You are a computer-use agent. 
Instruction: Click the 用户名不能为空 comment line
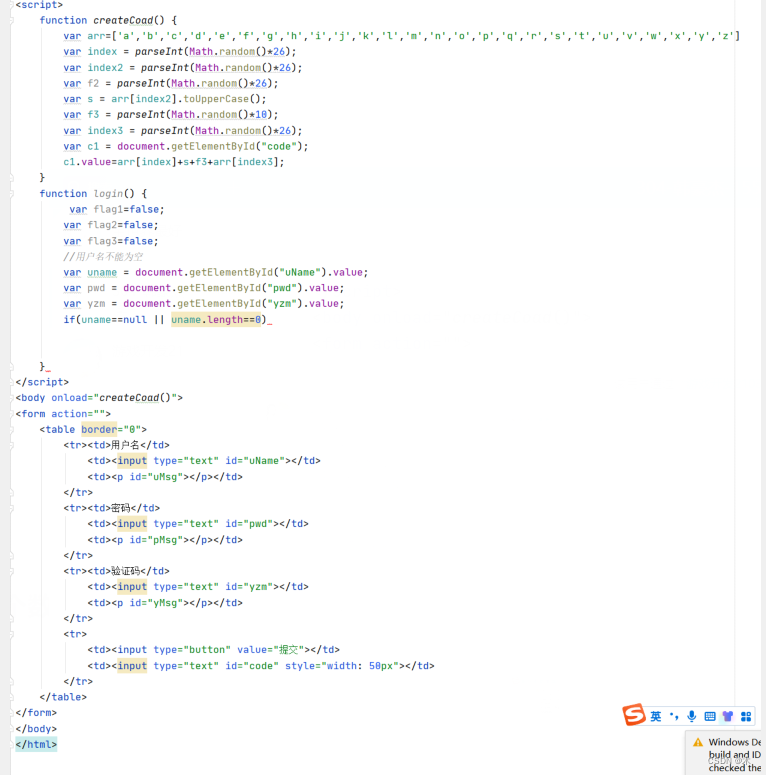click(x=103, y=257)
